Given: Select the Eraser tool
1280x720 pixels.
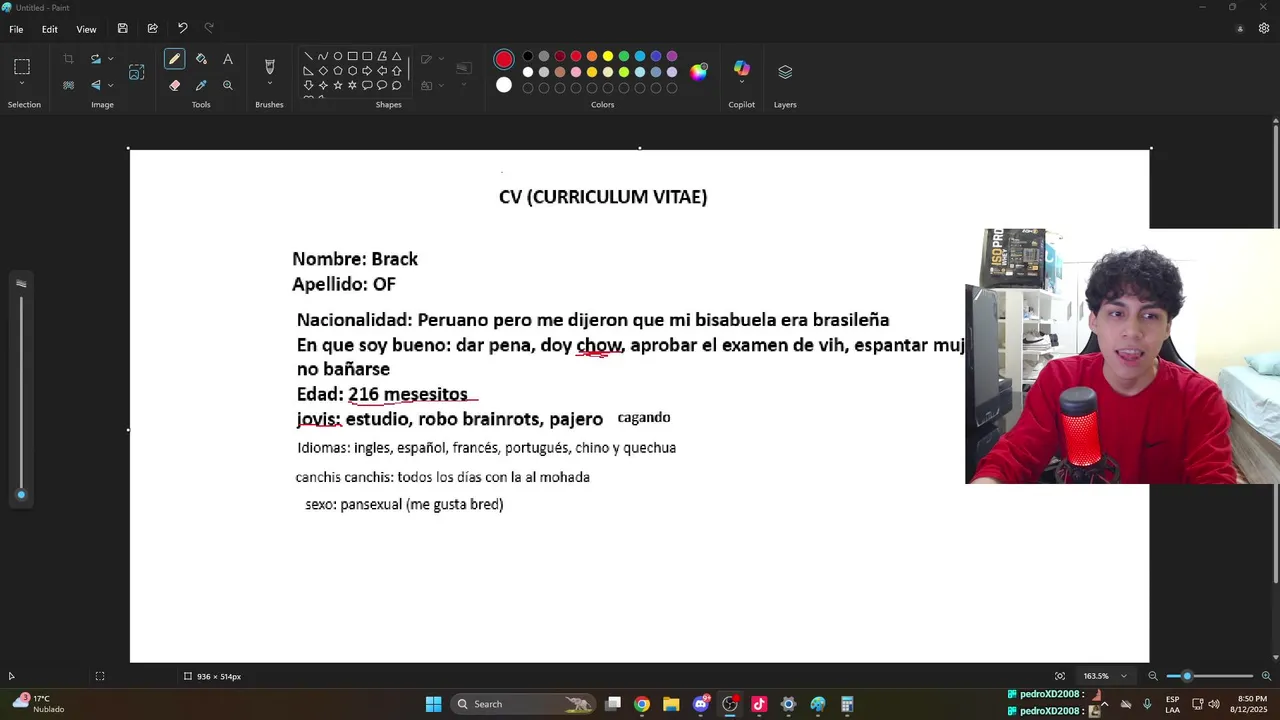Looking at the screenshot, I should point(175,85).
